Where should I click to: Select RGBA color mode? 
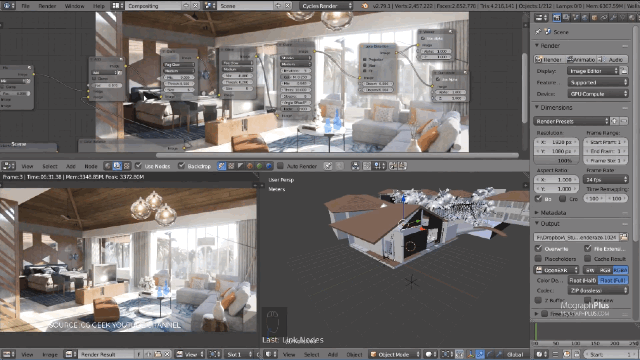tap(620, 270)
